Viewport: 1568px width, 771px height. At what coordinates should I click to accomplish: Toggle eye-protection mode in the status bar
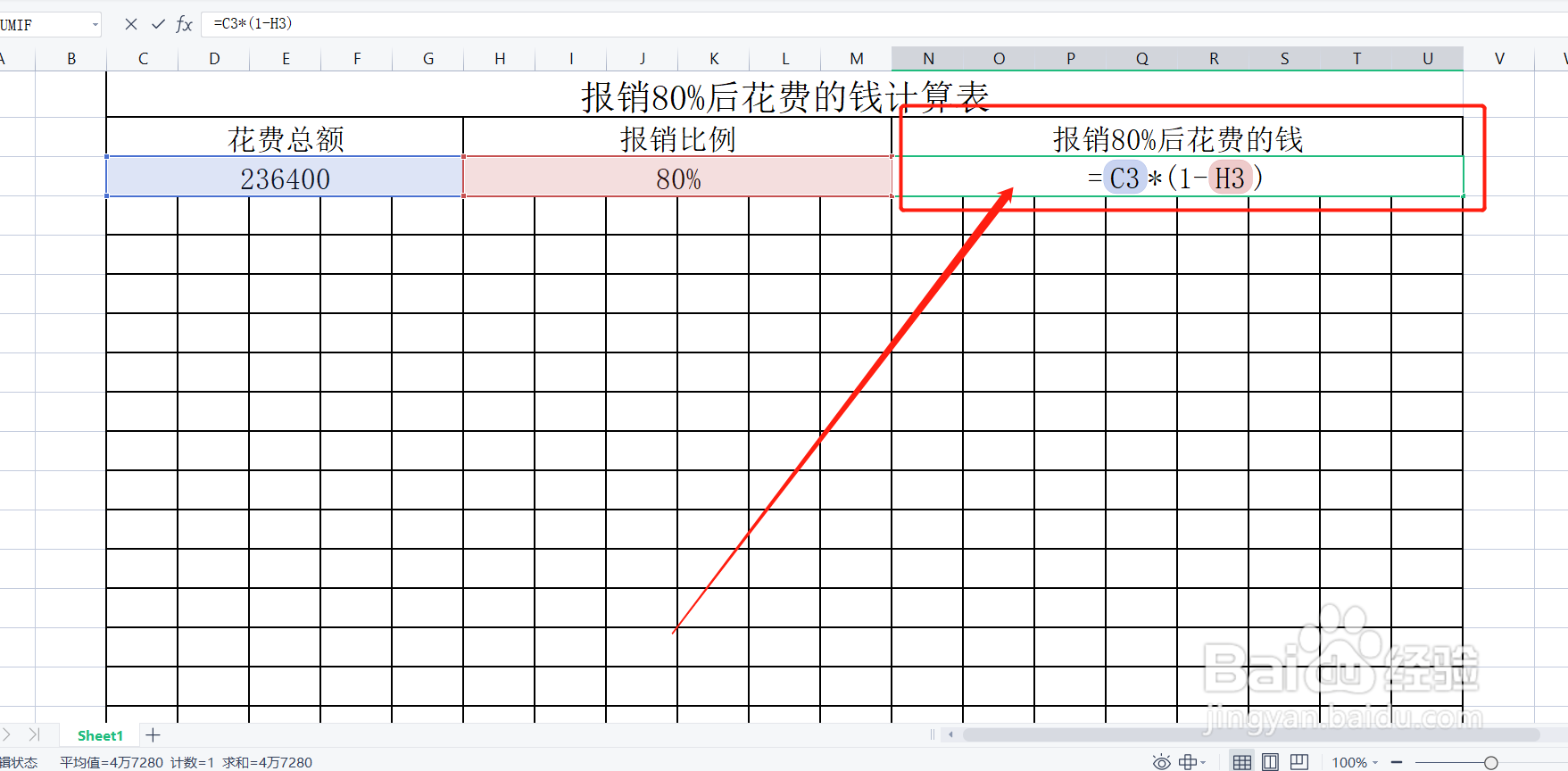[x=1161, y=762]
